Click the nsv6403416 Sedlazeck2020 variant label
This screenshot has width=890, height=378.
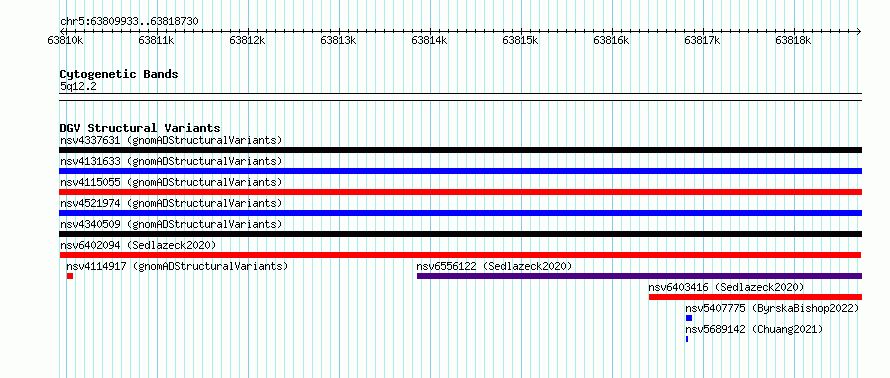727,287
